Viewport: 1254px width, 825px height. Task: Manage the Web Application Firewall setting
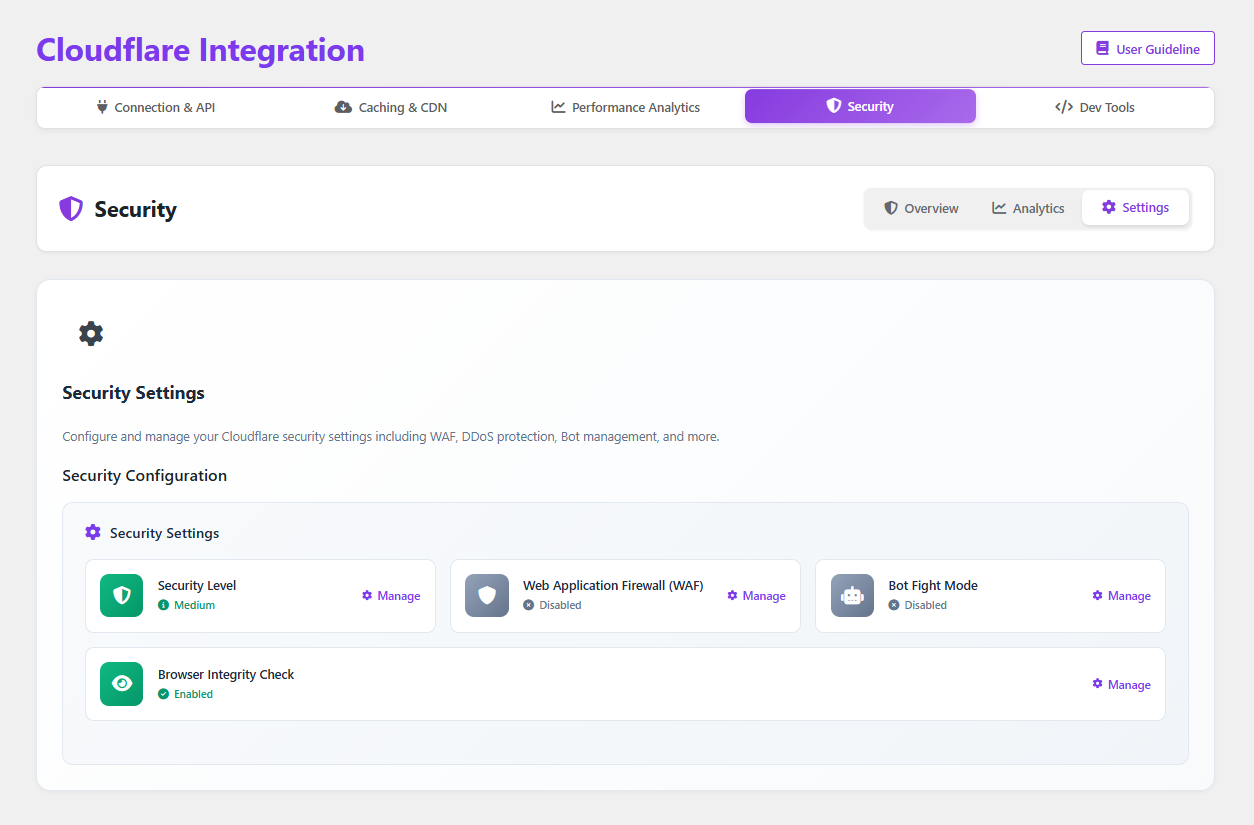click(x=756, y=596)
